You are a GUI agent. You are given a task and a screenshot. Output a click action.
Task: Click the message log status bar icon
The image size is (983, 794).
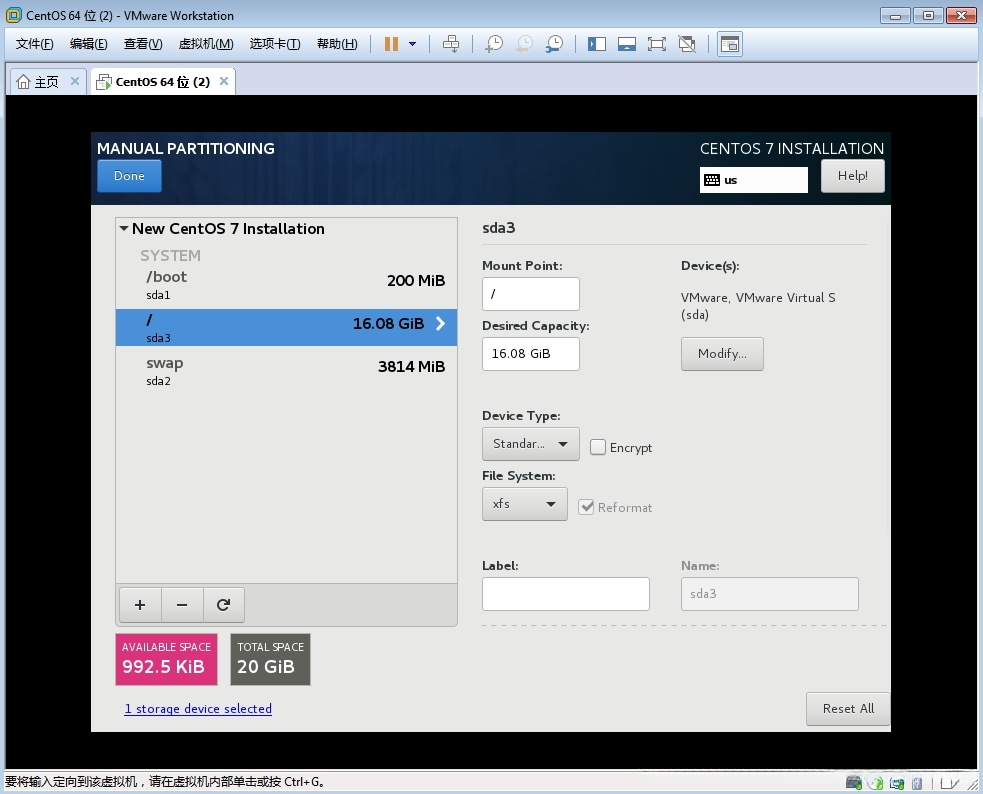point(949,783)
